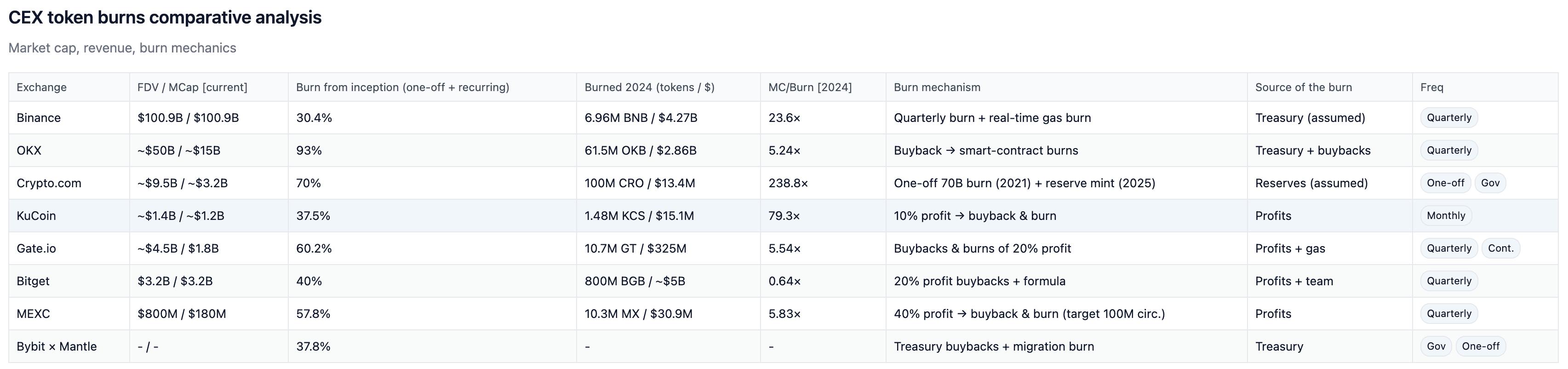Click the Monthly tag in KuCoin row
This screenshot has height=369, width=1568.
1446,215
